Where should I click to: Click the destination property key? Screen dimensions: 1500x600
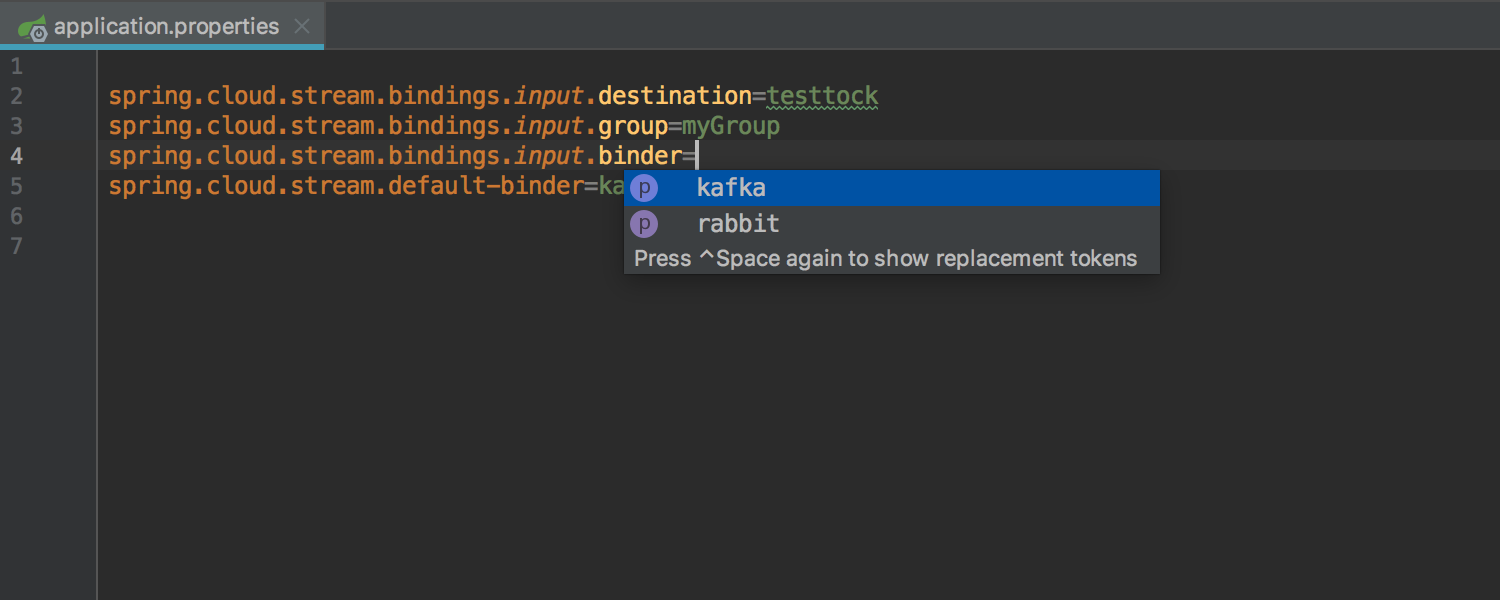click(675, 97)
